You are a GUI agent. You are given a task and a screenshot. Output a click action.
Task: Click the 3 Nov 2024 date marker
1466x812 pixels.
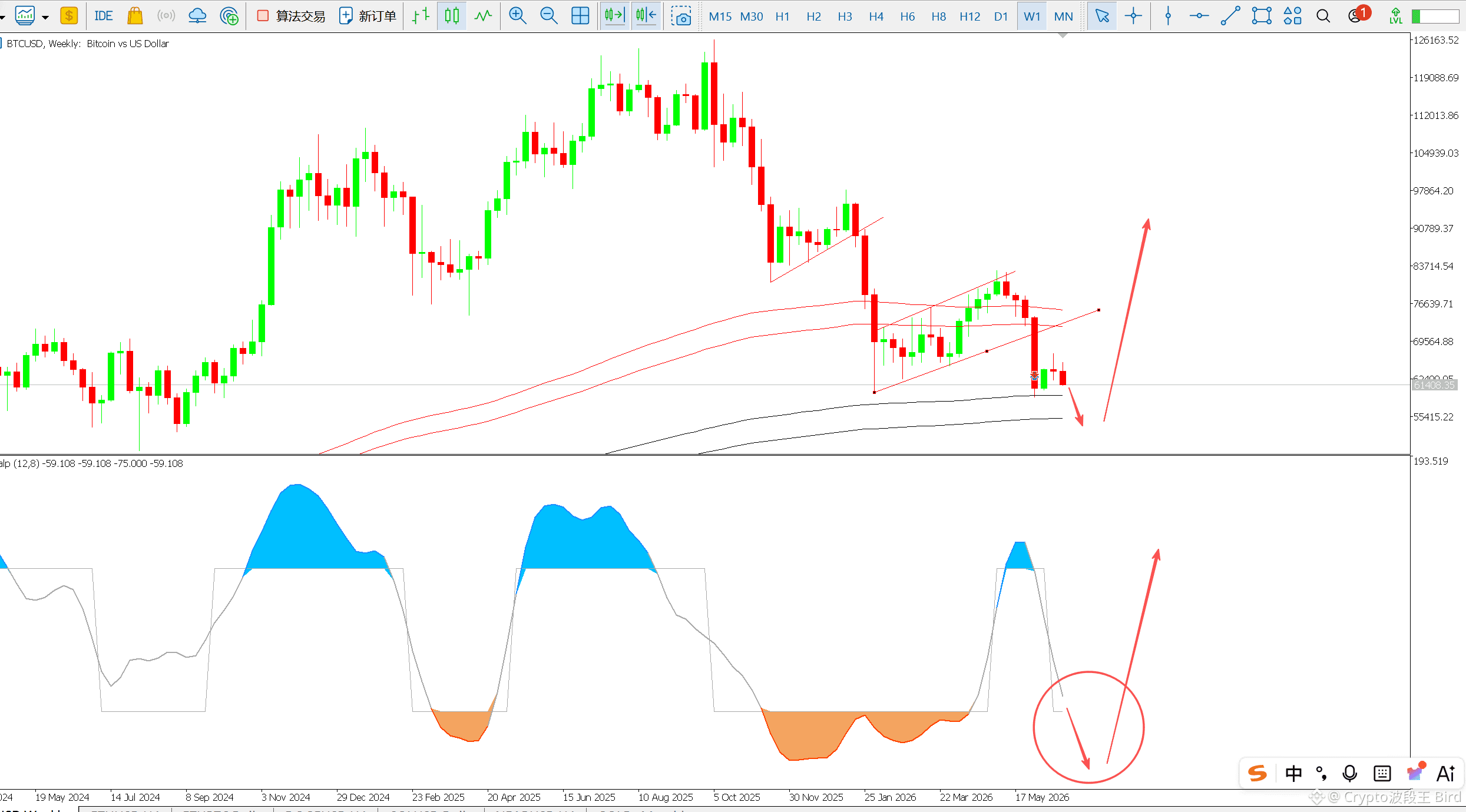point(286,797)
